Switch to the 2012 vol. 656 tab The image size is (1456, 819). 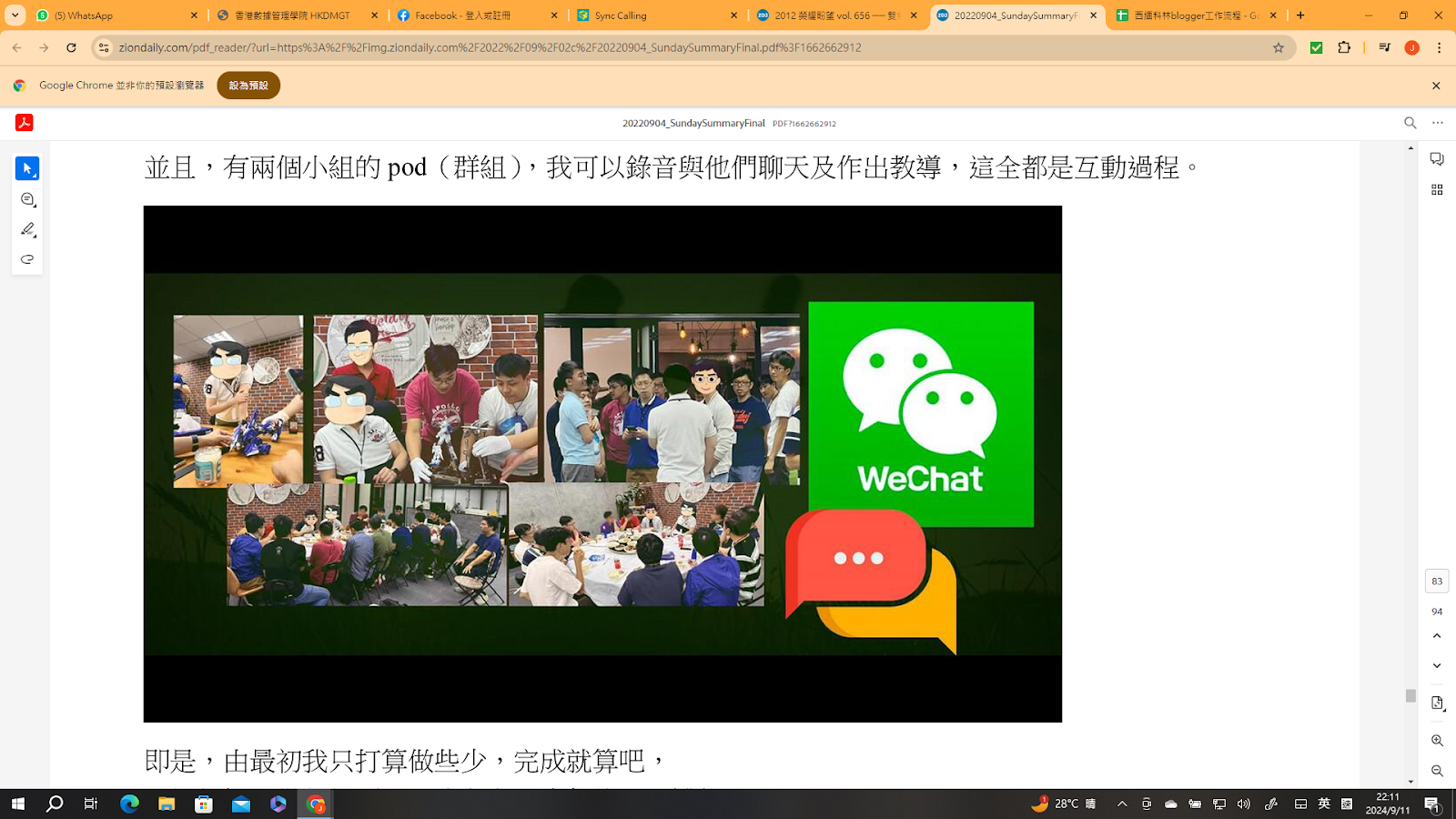(x=837, y=15)
